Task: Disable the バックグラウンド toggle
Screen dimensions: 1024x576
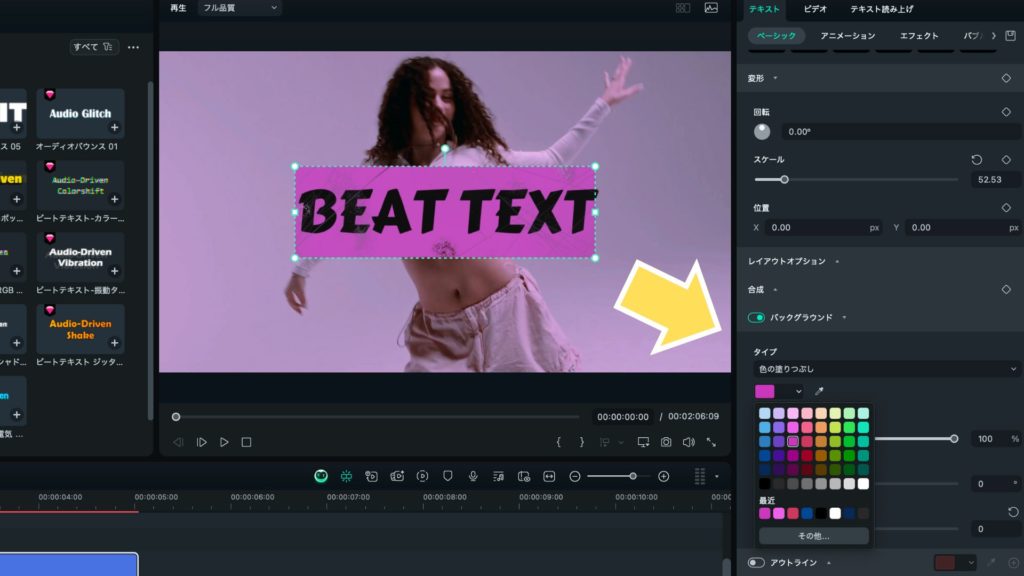Action: coord(756,318)
